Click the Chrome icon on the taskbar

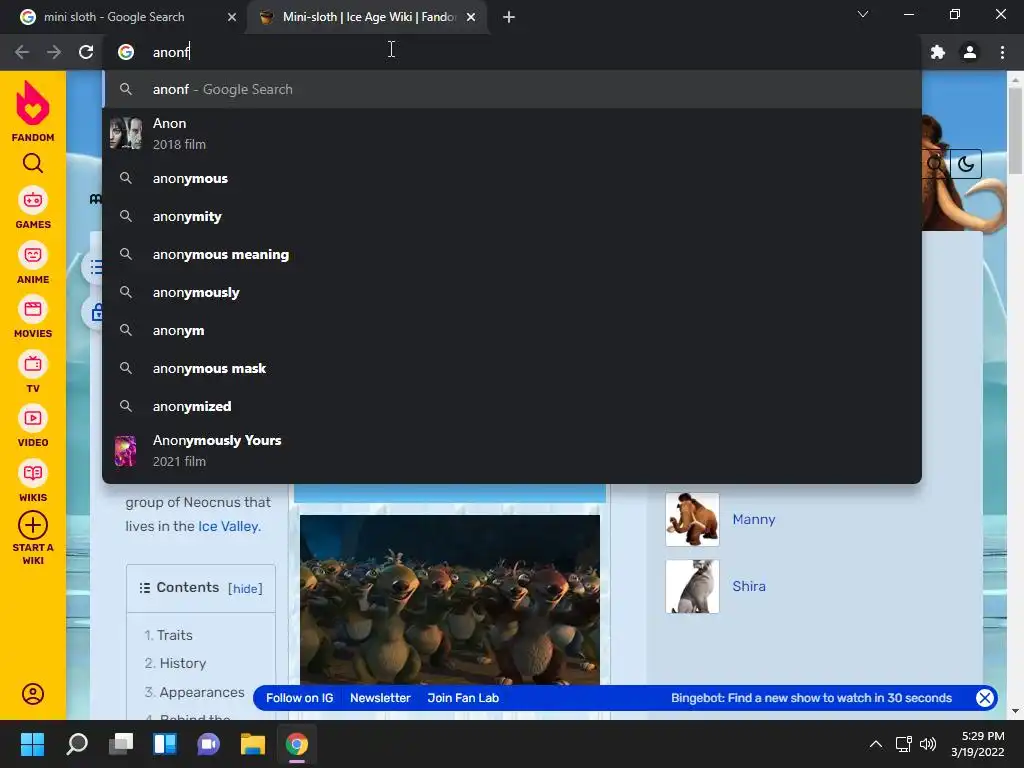[x=296, y=744]
